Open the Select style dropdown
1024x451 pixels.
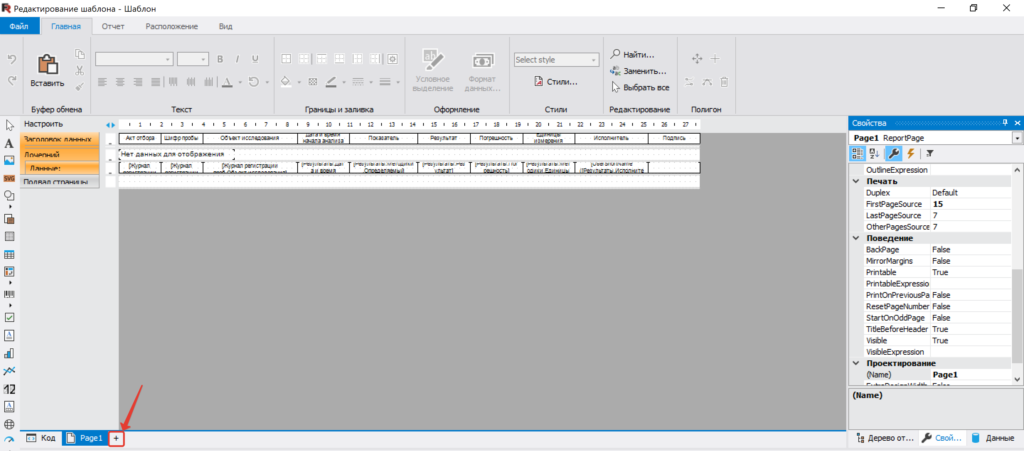pos(556,59)
